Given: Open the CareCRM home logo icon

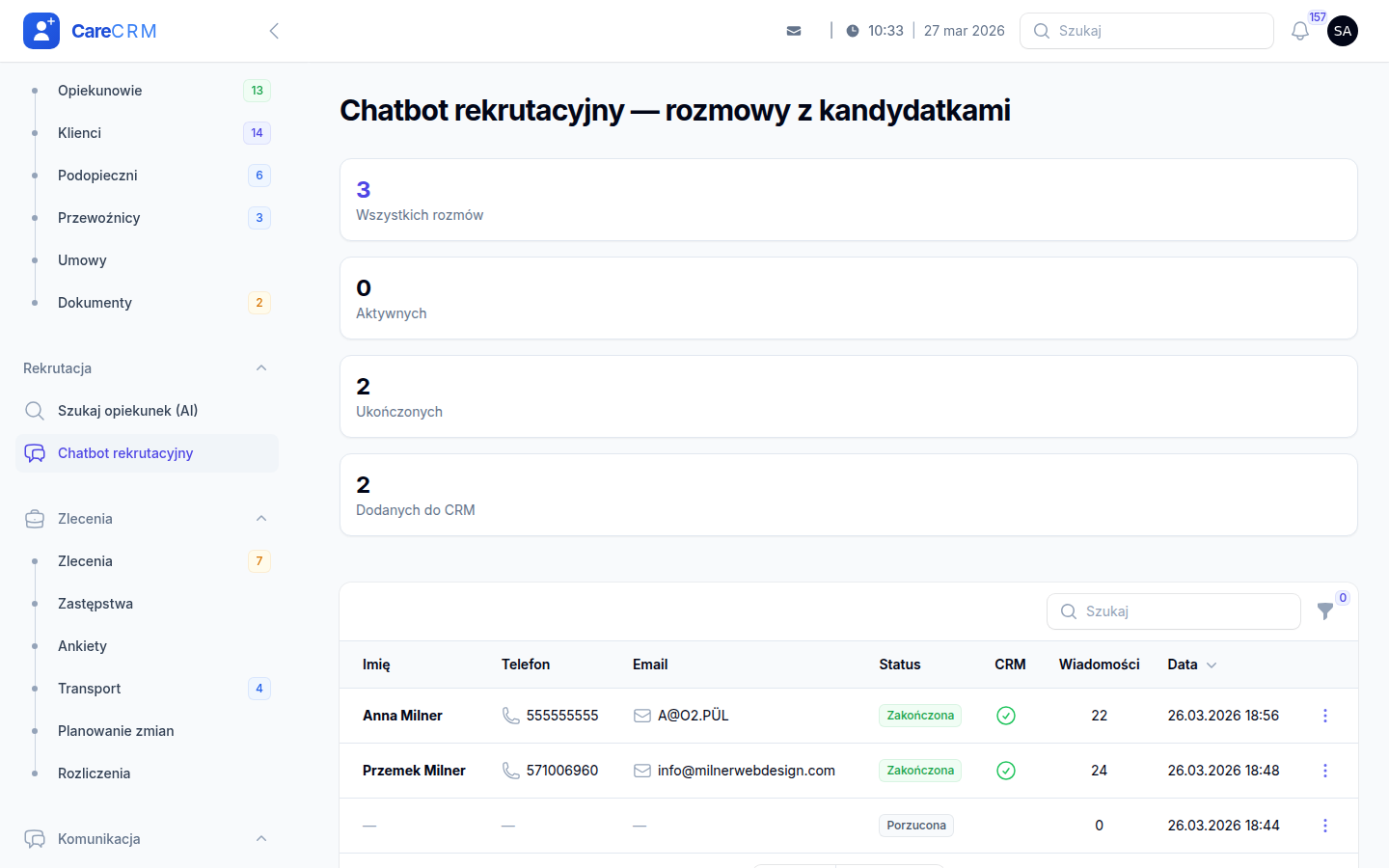Looking at the screenshot, I should click(x=41, y=30).
